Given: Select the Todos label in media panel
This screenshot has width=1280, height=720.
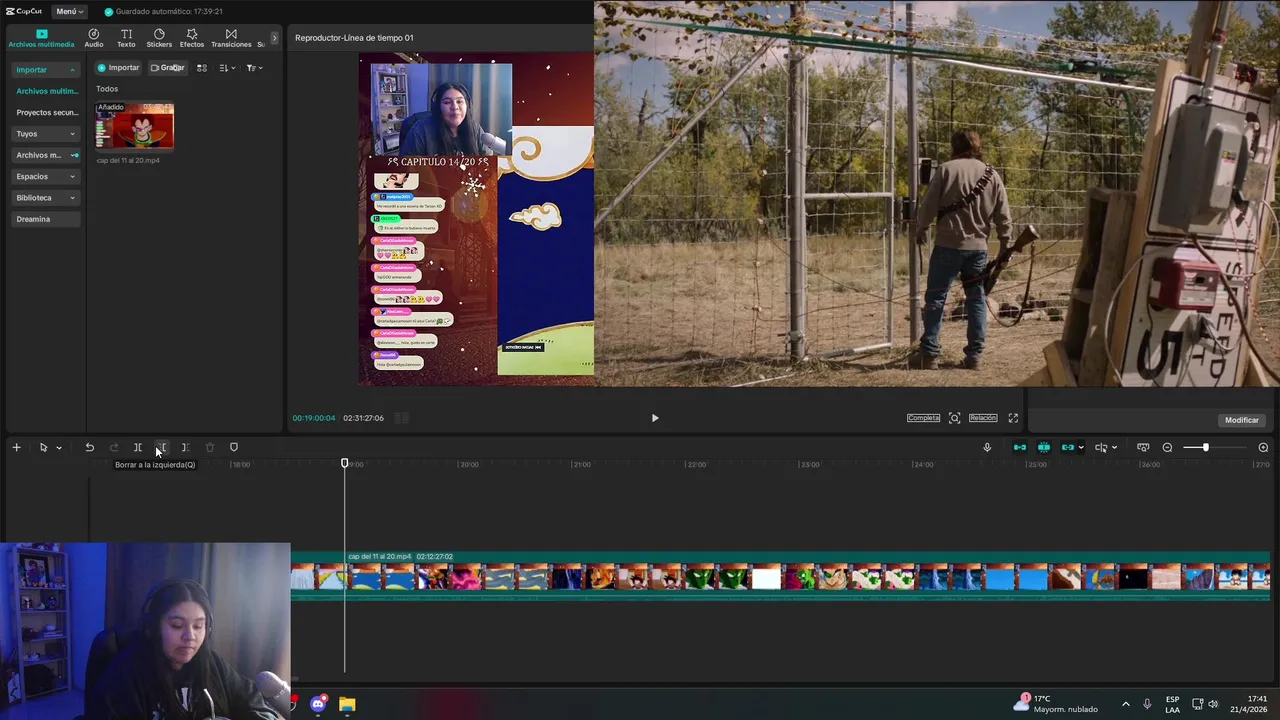Looking at the screenshot, I should 107,89.
